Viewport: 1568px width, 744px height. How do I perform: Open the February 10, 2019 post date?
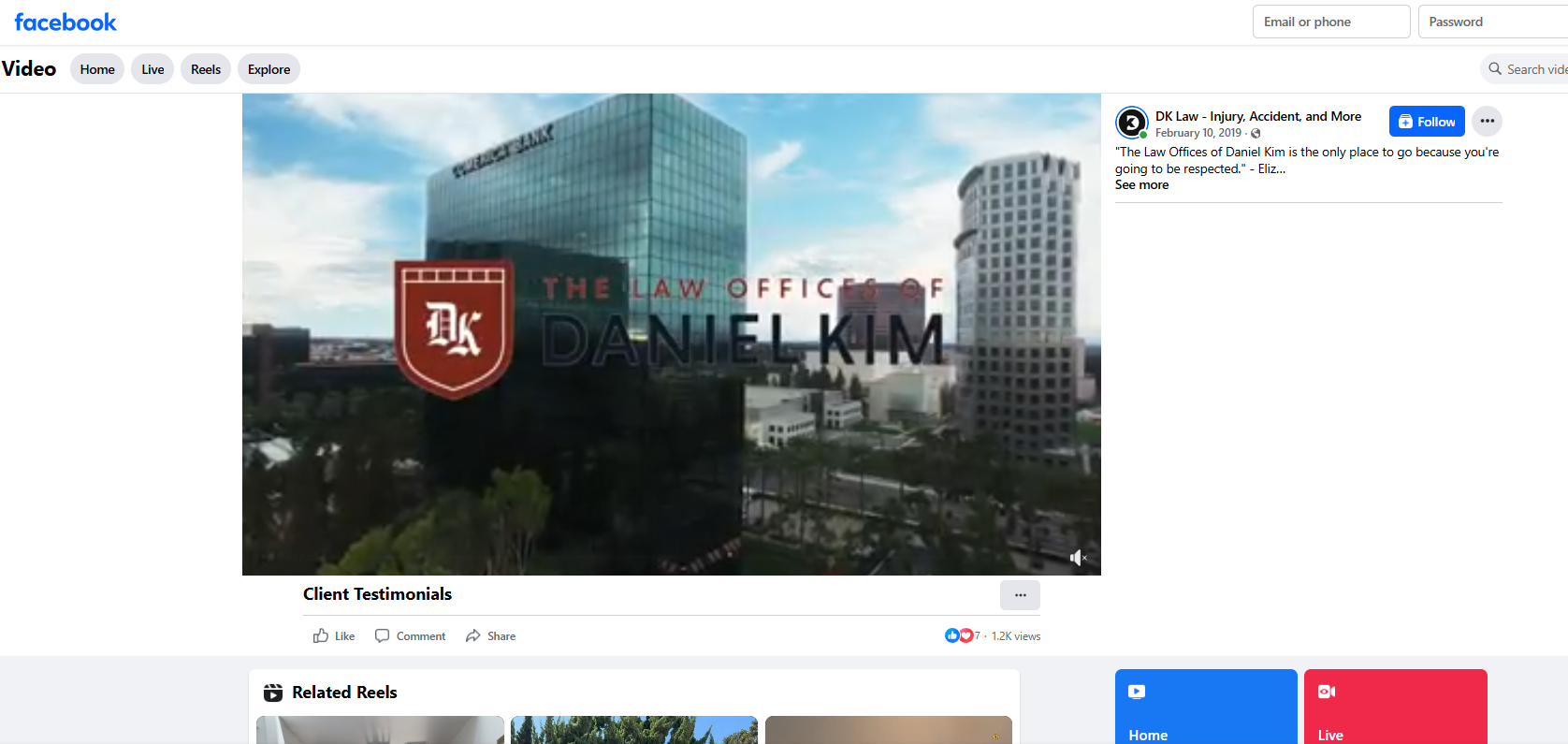click(1198, 133)
